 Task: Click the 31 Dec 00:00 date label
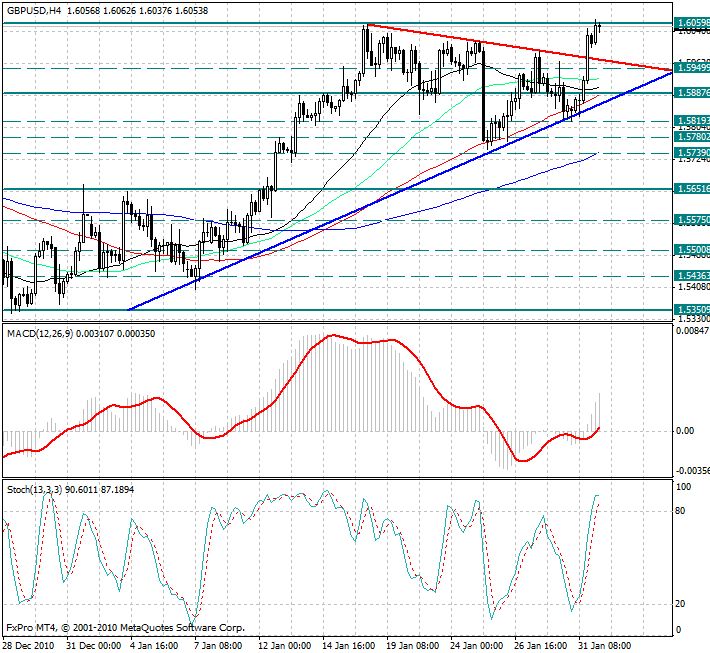[x=93, y=646]
